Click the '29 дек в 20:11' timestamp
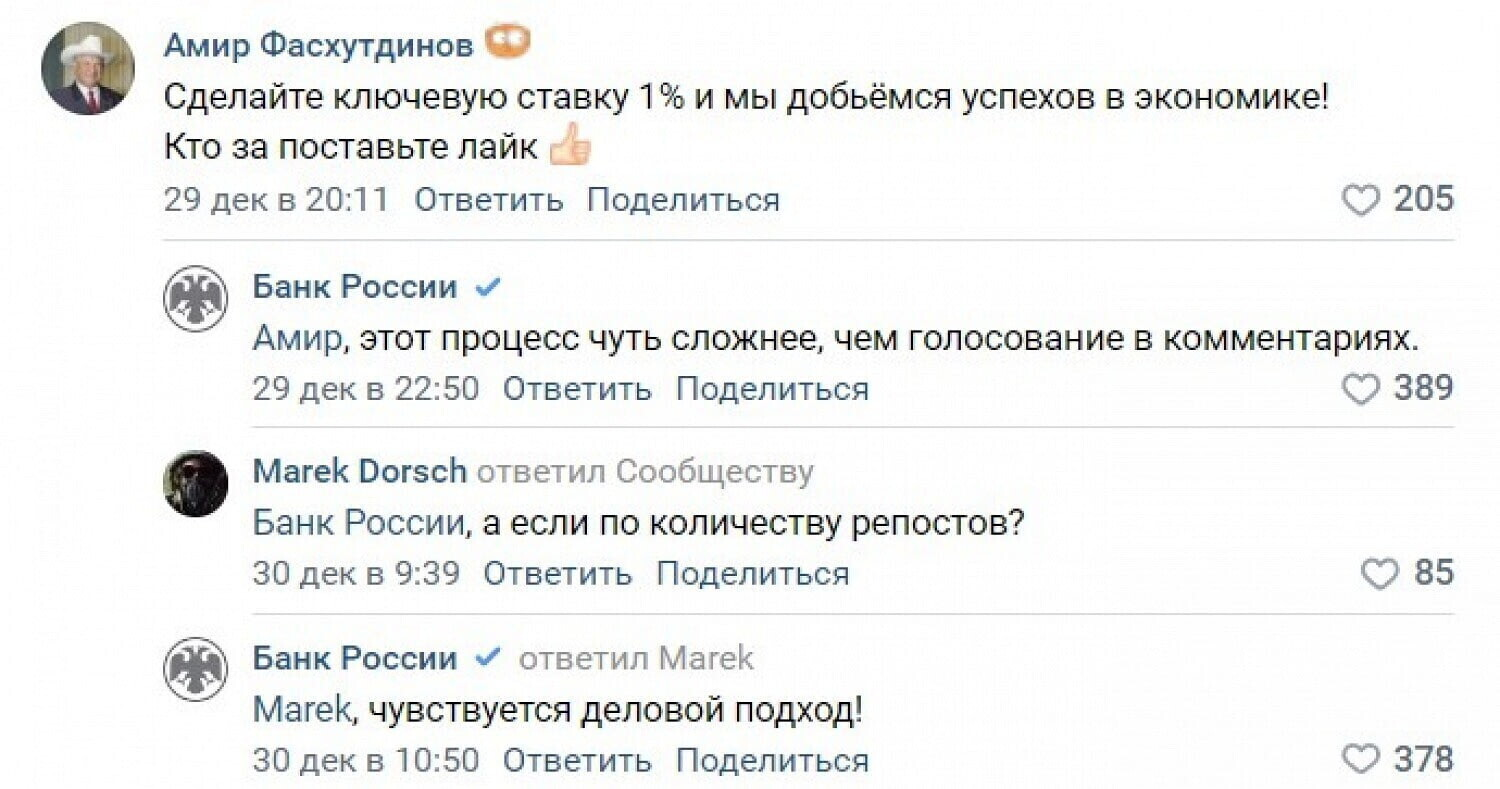1500x789 pixels. point(276,201)
